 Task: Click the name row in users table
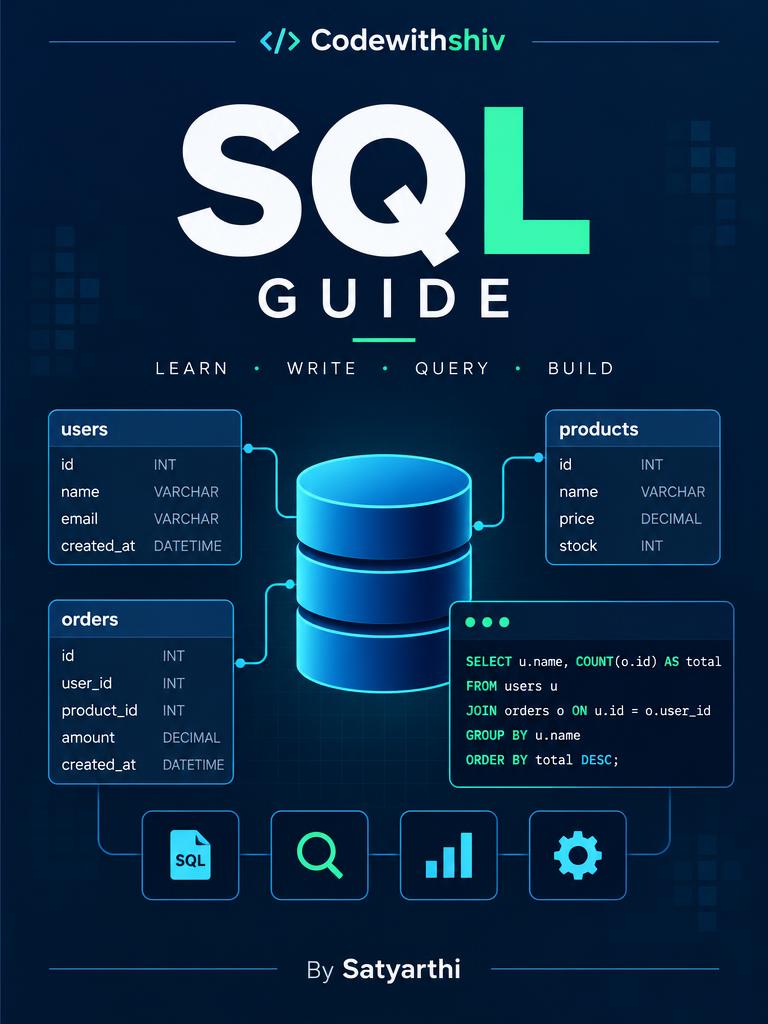click(140, 492)
